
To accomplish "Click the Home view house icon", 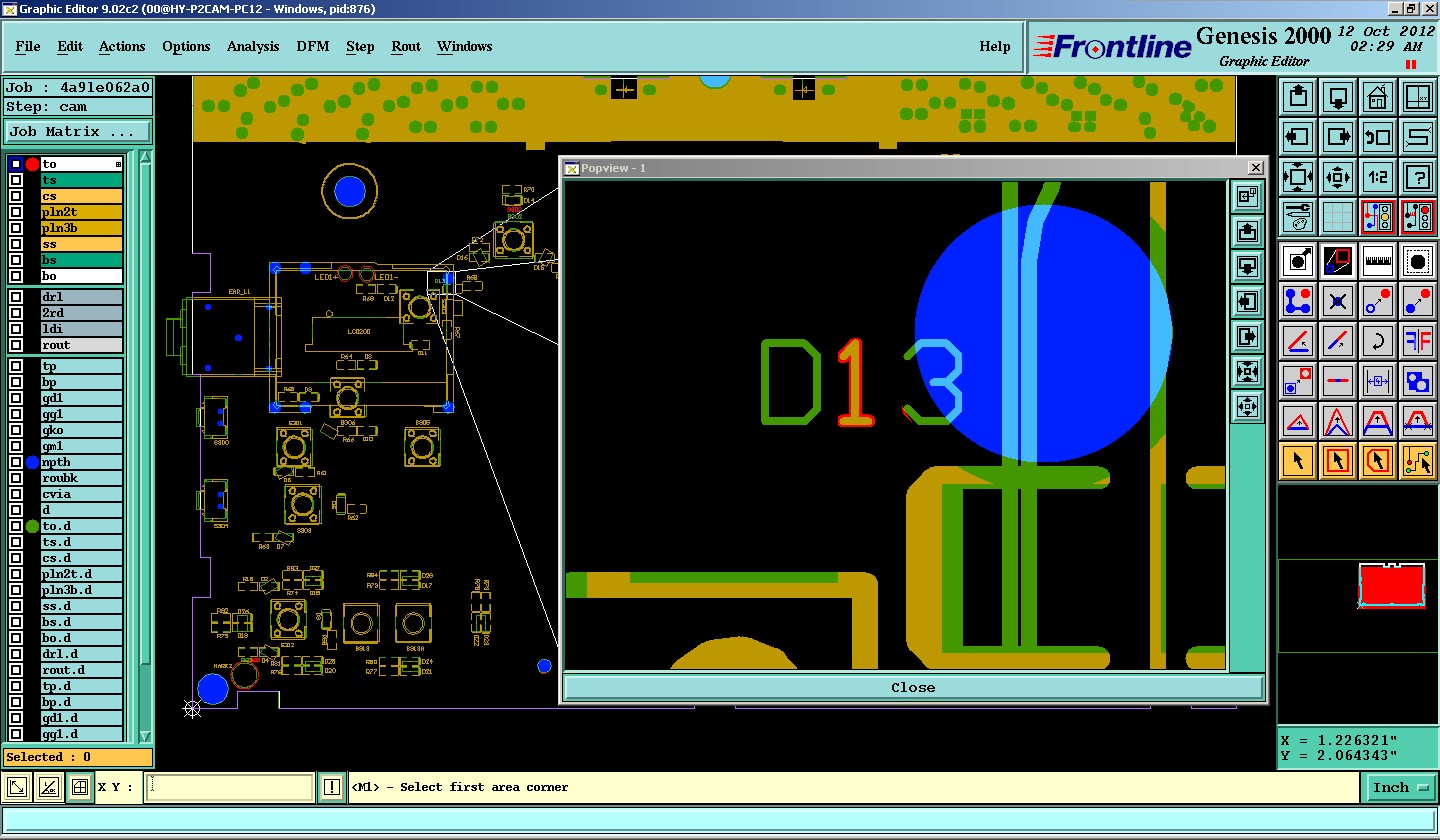I will [1378, 97].
